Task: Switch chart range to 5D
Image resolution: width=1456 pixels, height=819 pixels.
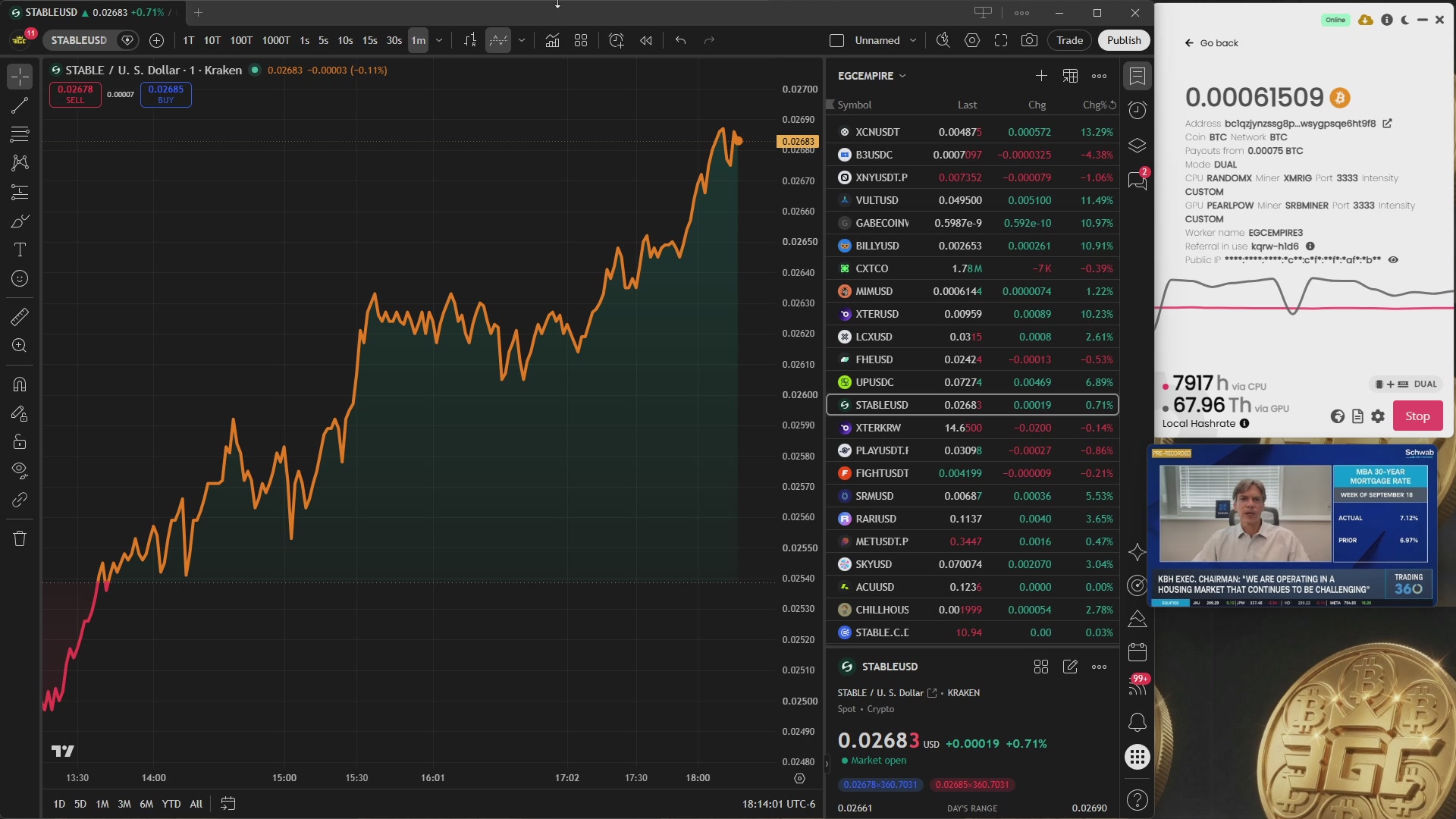Action: pos(80,804)
